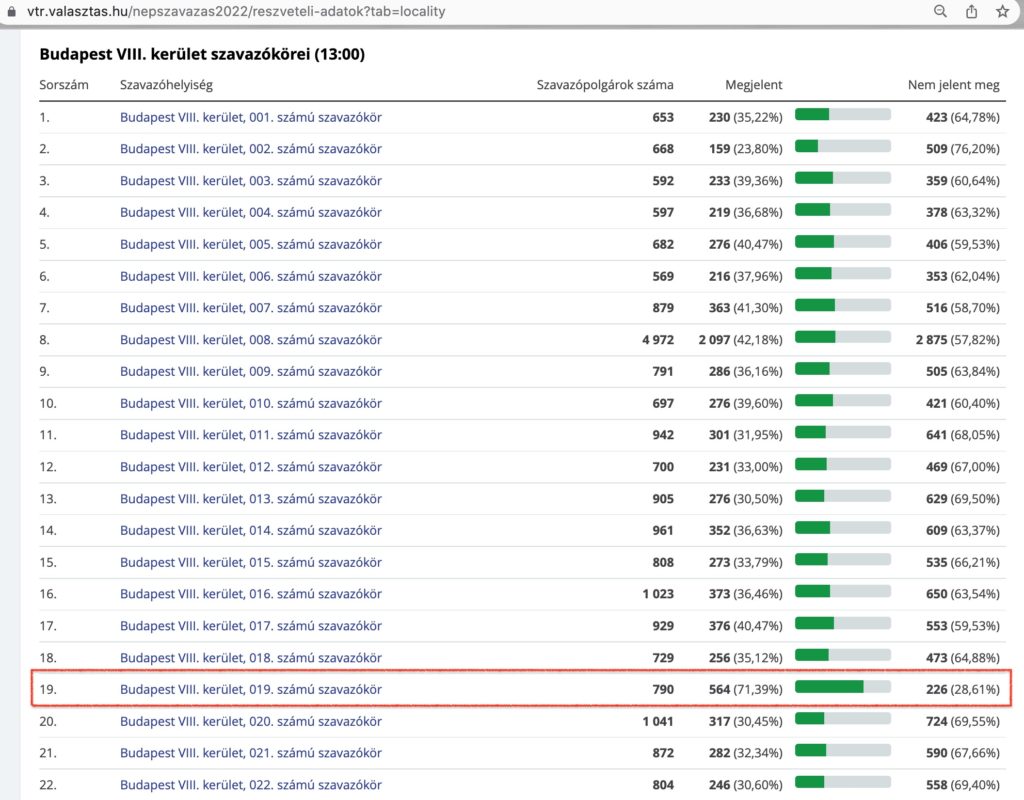This screenshot has height=800, width=1024.
Task: Open the 020. számú szavazókör link
Action: pos(250,721)
